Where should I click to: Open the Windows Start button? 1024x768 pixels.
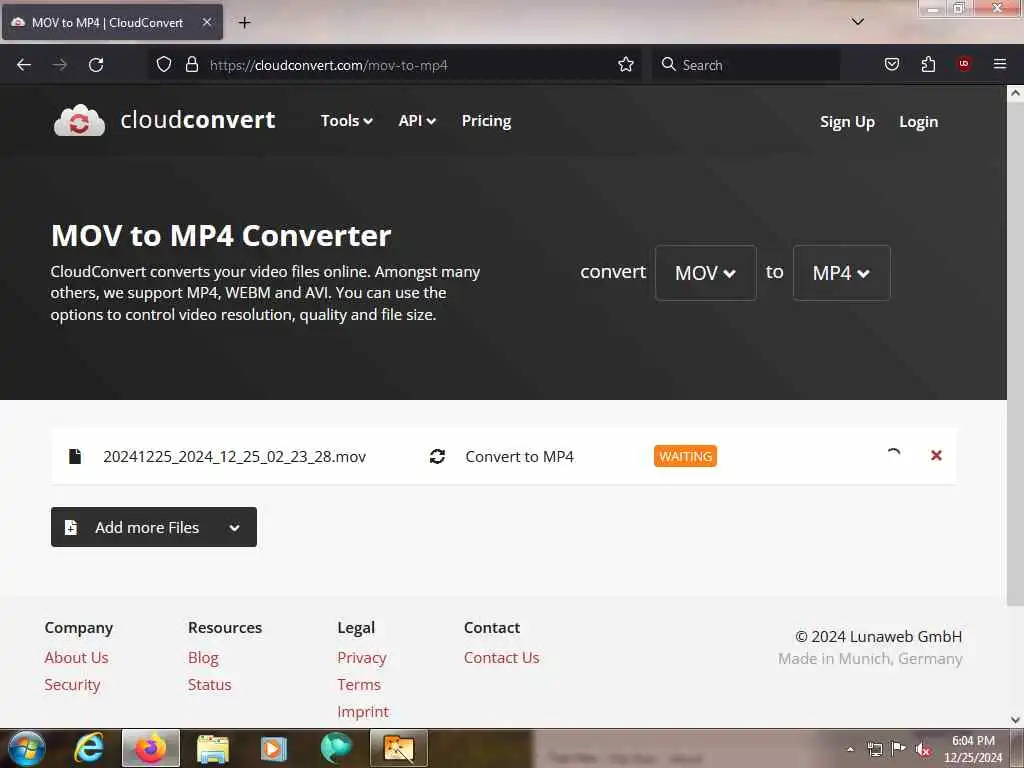tap(26, 748)
